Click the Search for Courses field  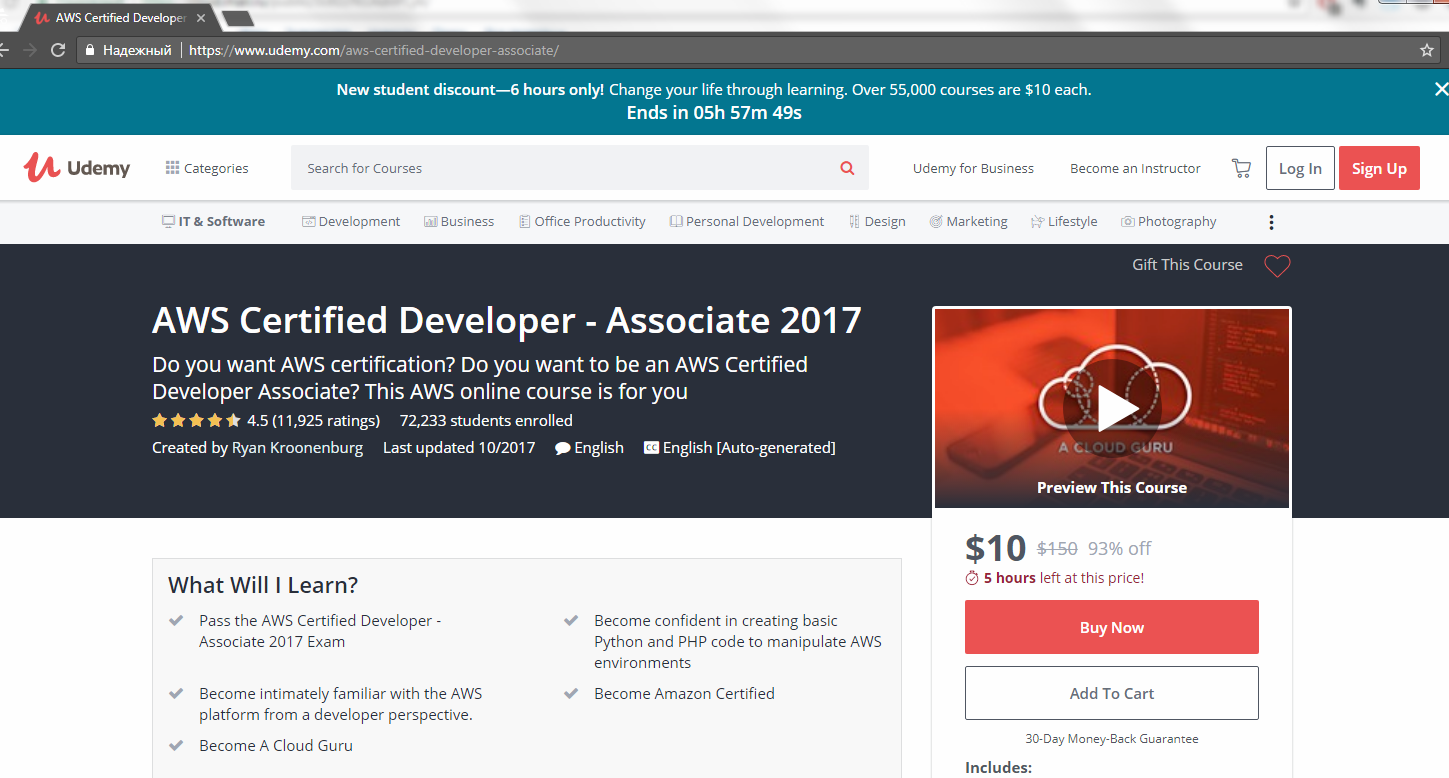580,168
